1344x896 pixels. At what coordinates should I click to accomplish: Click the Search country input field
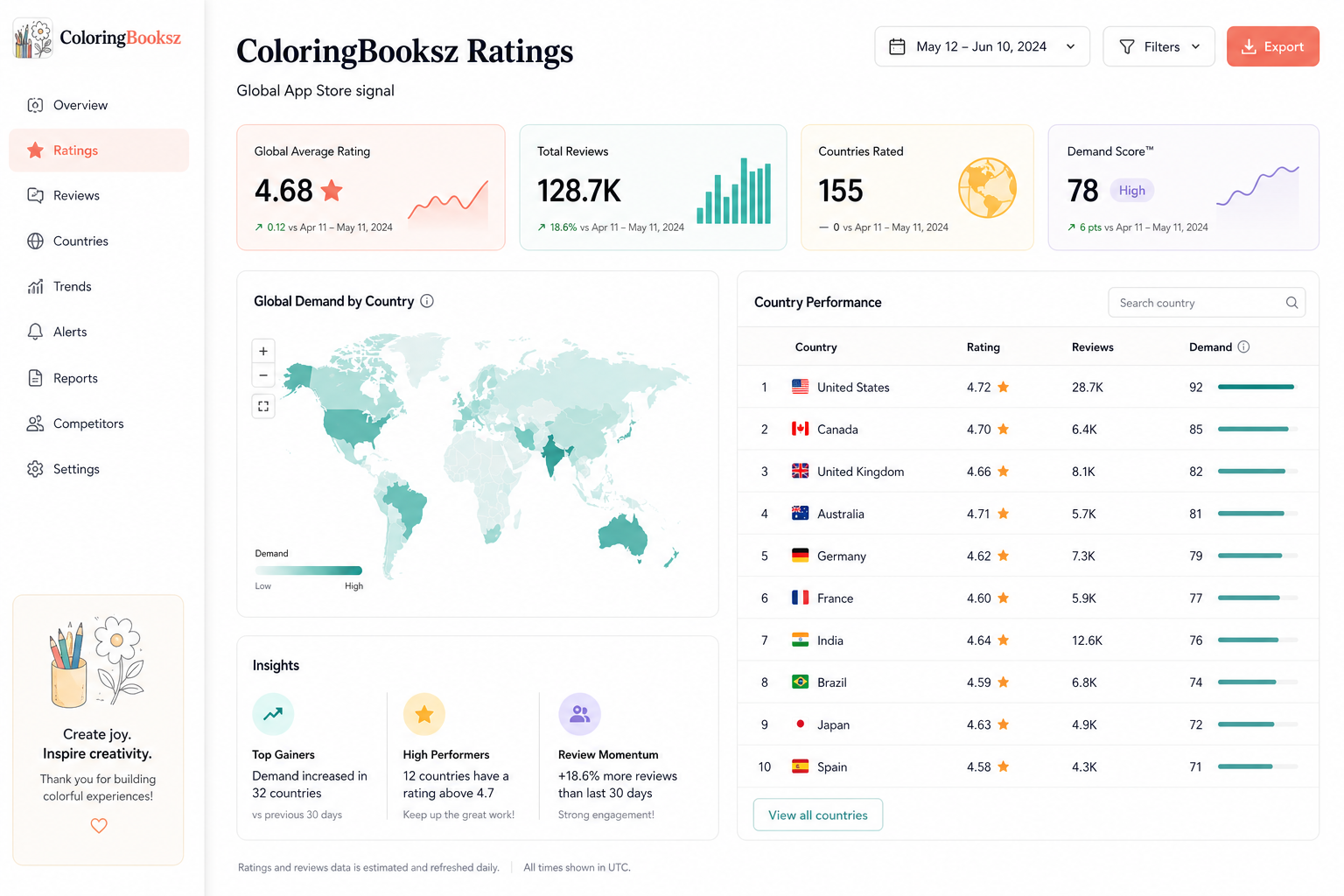[x=1207, y=303]
